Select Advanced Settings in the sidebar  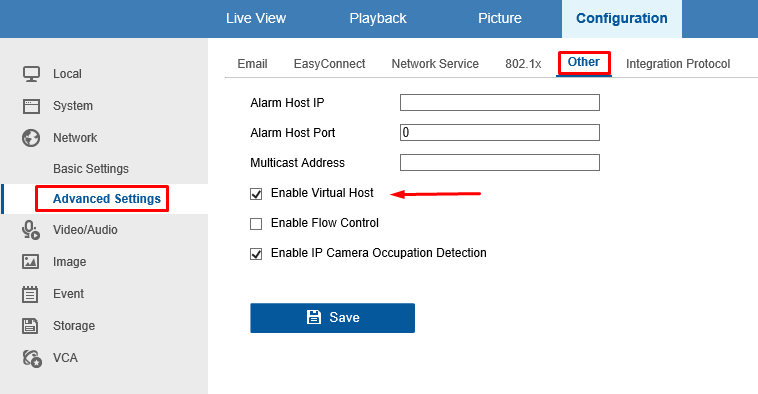[x=106, y=199]
